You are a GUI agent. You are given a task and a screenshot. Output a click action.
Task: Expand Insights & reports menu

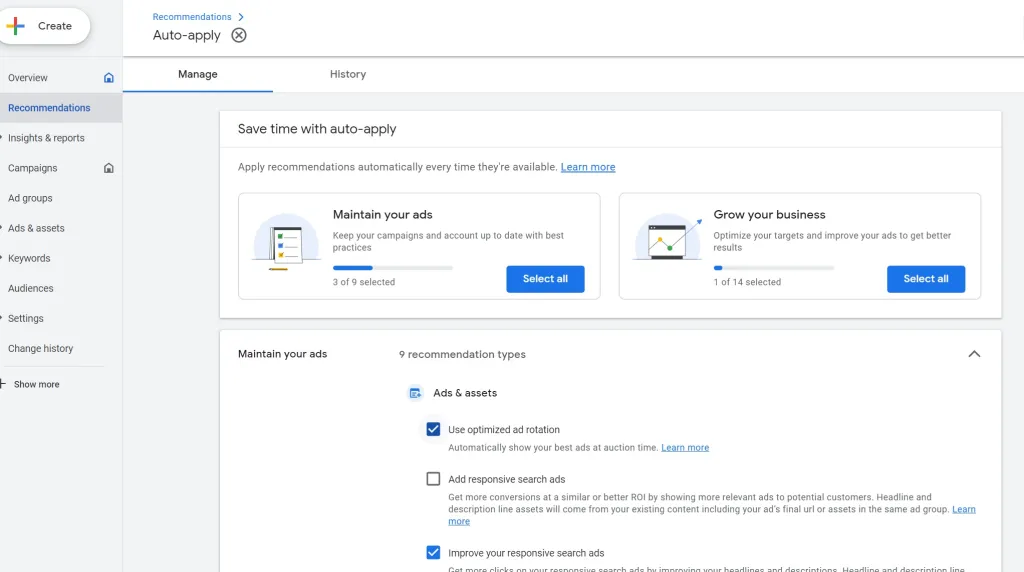click(x=46, y=138)
